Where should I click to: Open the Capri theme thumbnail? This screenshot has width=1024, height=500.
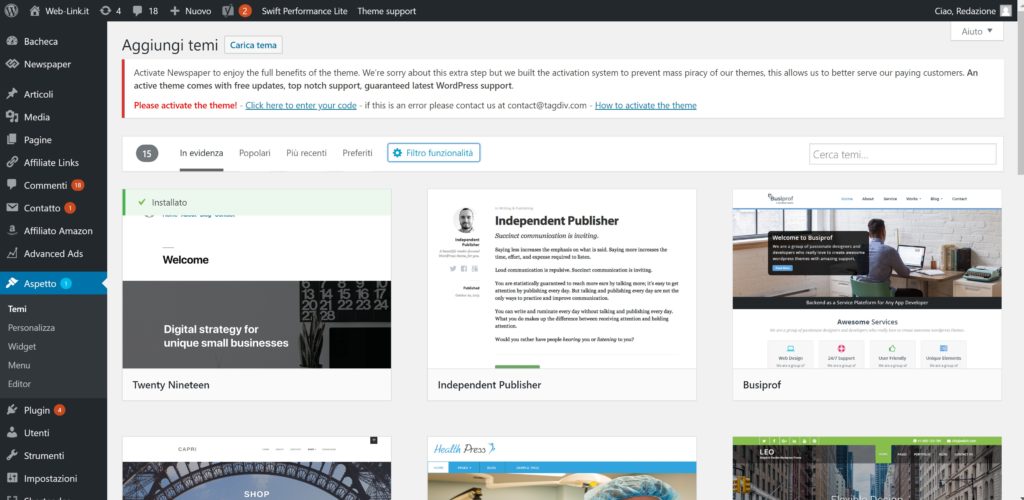pos(257,468)
